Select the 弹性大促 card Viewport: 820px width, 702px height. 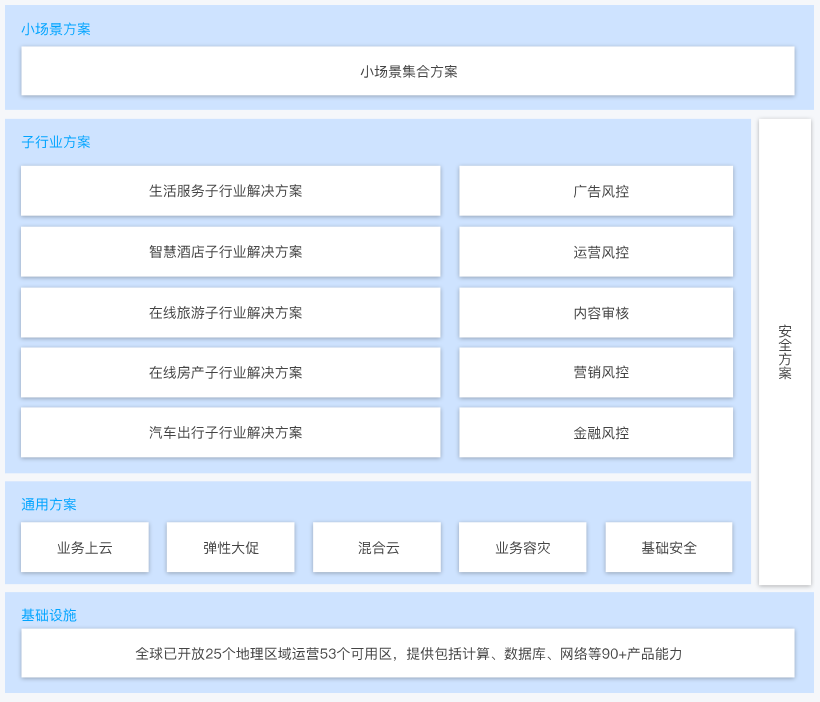pyautogui.click(x=230, y=547)
